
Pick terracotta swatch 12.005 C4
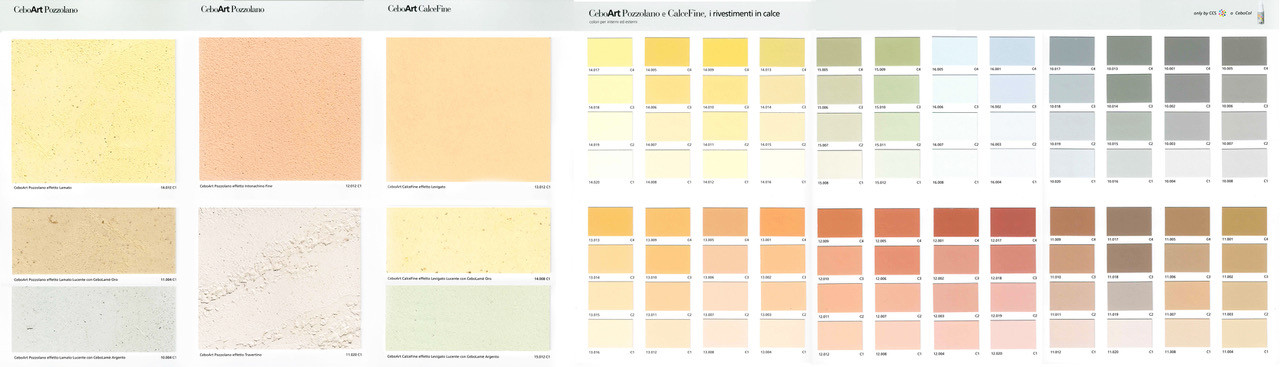click(898, 222)
